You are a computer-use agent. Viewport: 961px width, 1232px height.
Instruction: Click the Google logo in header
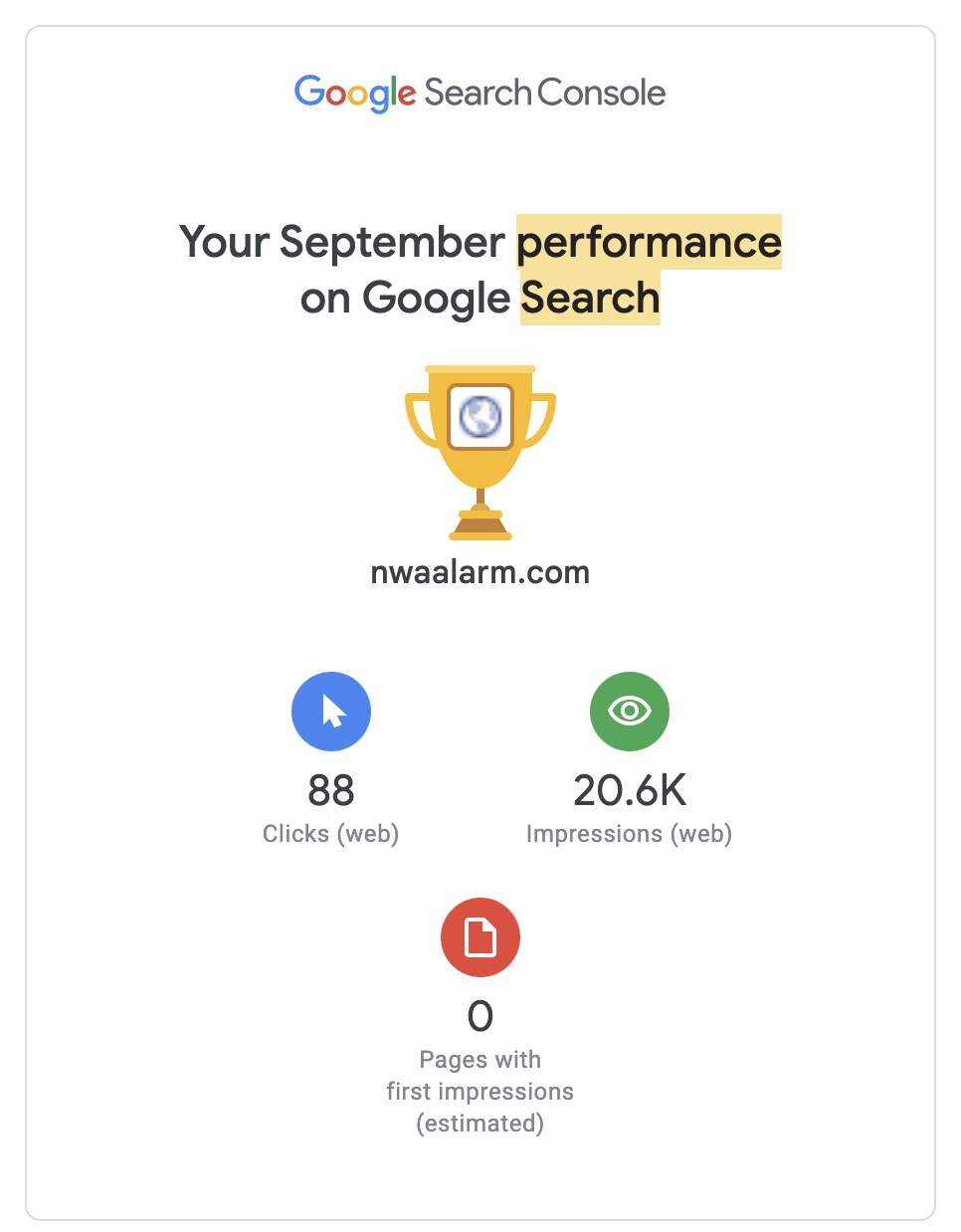(355, 94)
